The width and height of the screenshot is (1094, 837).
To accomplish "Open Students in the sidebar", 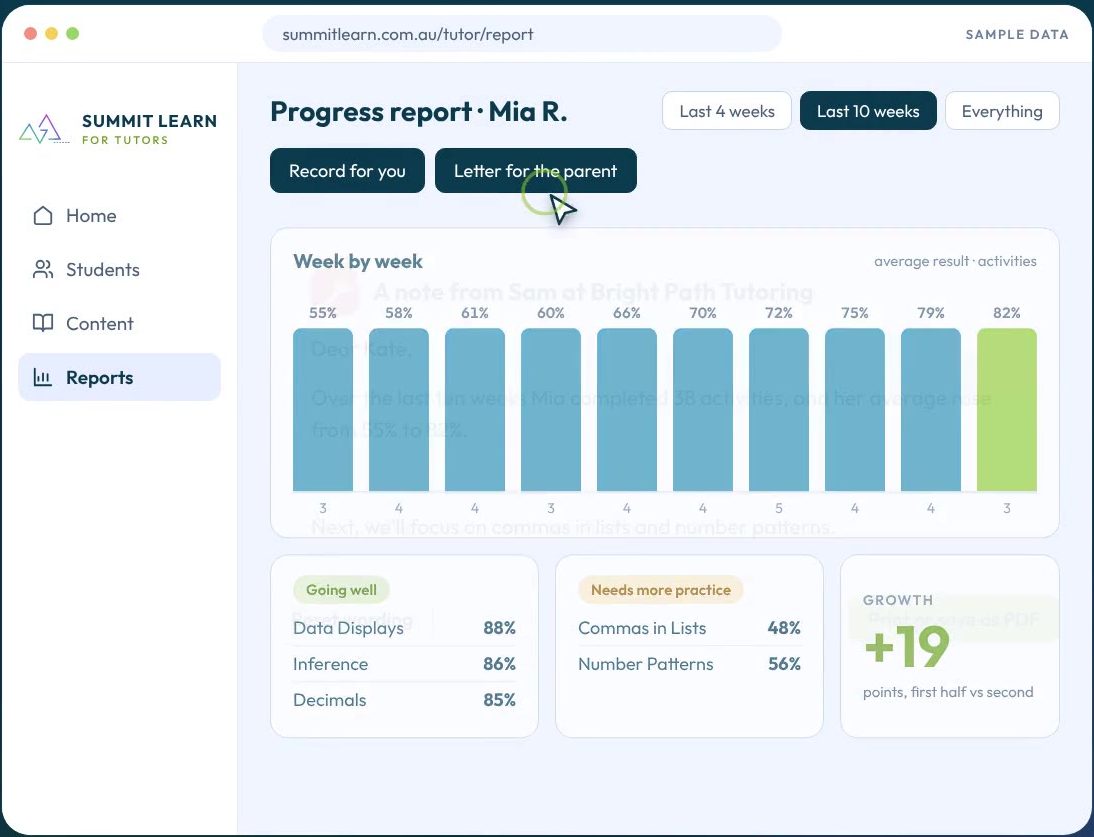I will point(119,269).
